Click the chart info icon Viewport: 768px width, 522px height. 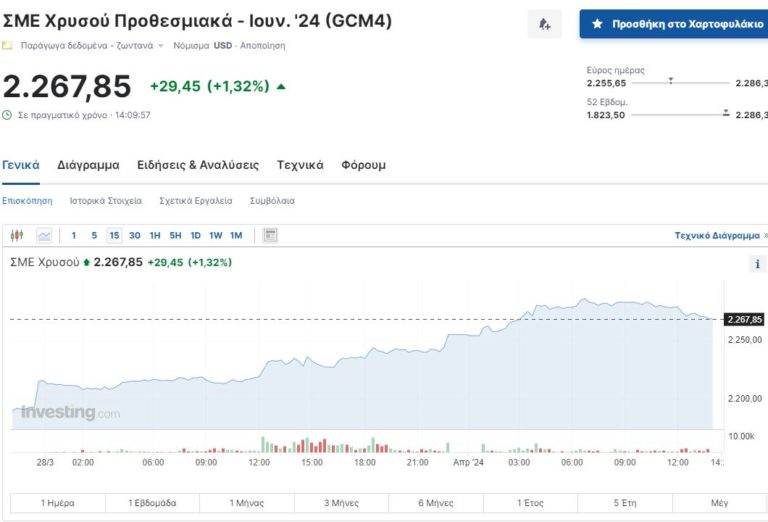click(x=757, y=265)
